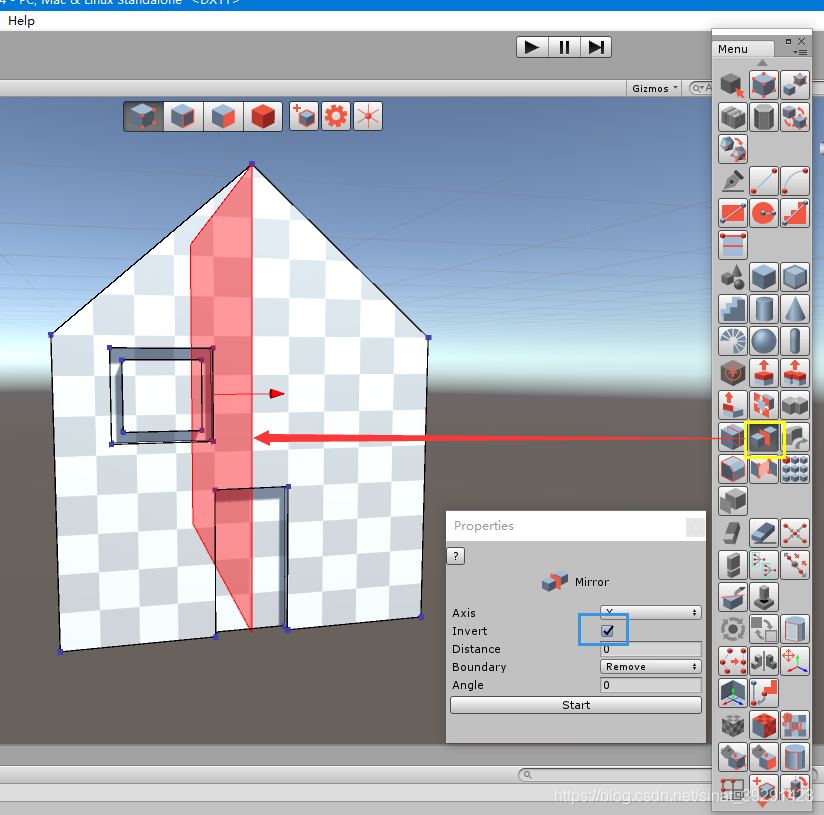Switch to object mode with red cube
The image size is (824, 815).
pos(262,117)
